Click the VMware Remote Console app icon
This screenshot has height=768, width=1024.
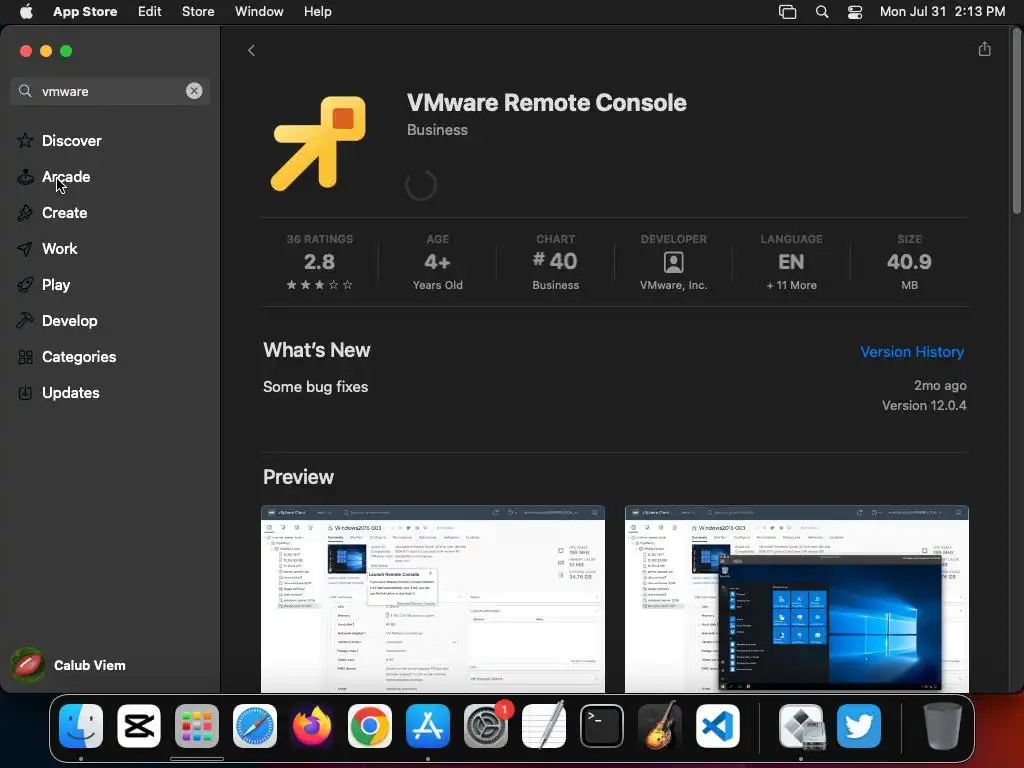tap(319, 143)
